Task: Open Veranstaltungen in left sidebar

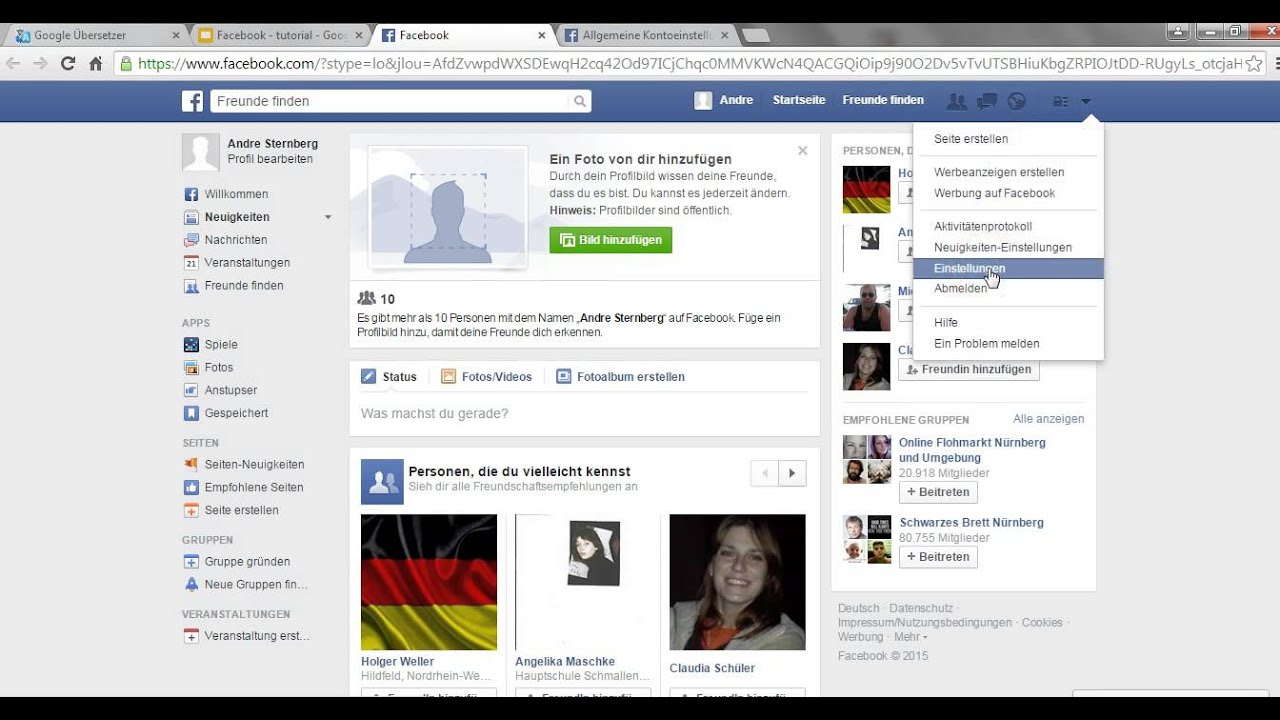Action: 247,263
